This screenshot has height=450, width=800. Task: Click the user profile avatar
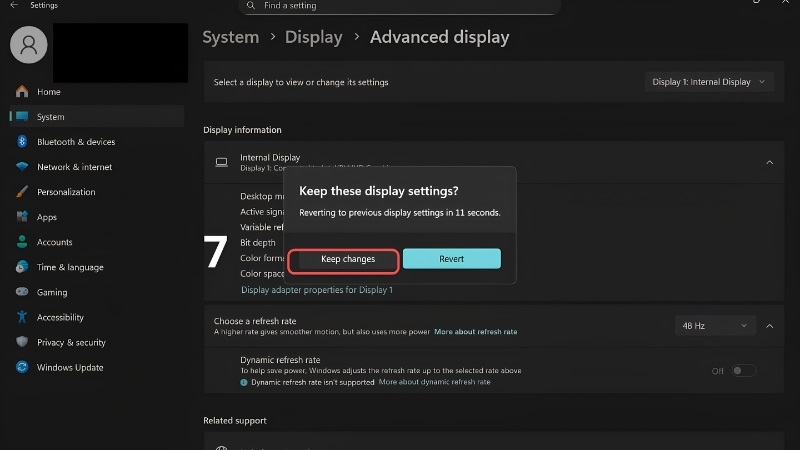click(x=29, y=45)
